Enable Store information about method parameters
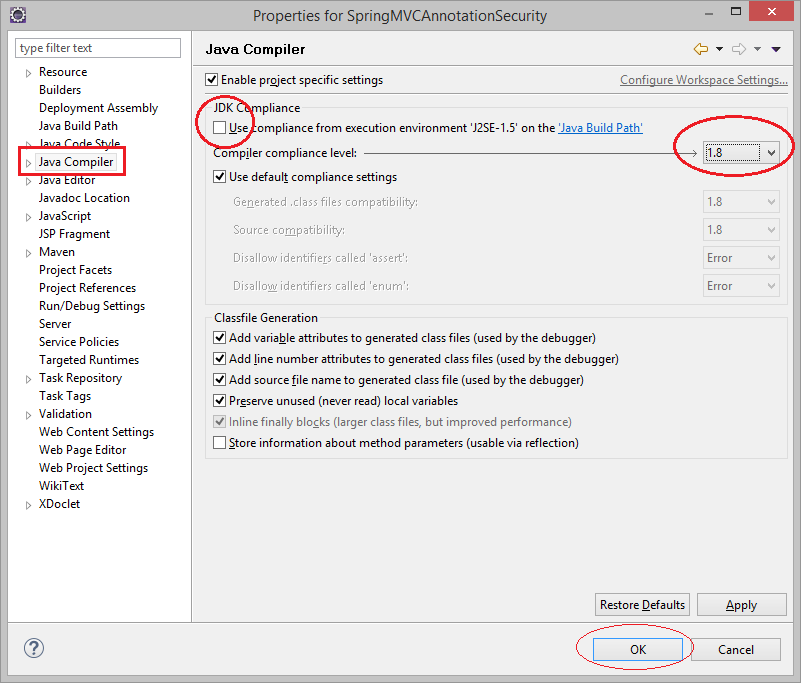801x683 pixels. click(220, 442)
